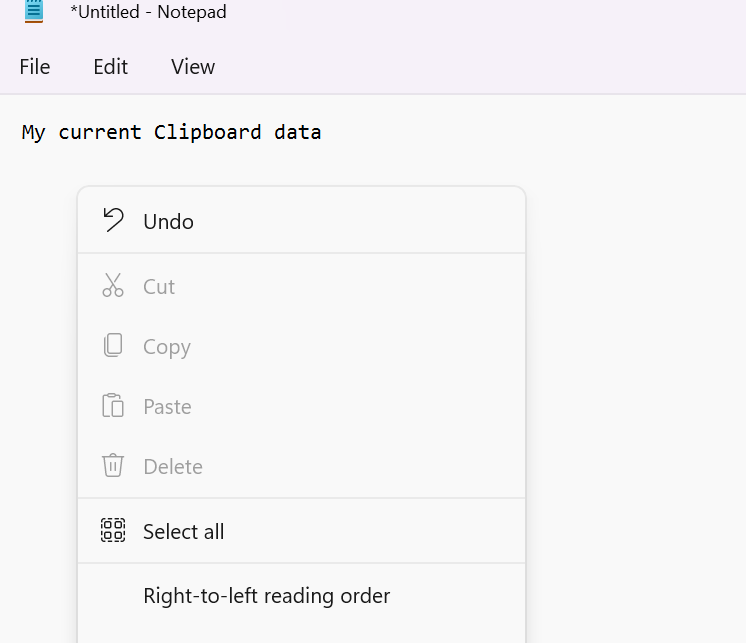This screenshot has height=643, width=746.
Task: Open the Edit menu
Action: (110, 67)
